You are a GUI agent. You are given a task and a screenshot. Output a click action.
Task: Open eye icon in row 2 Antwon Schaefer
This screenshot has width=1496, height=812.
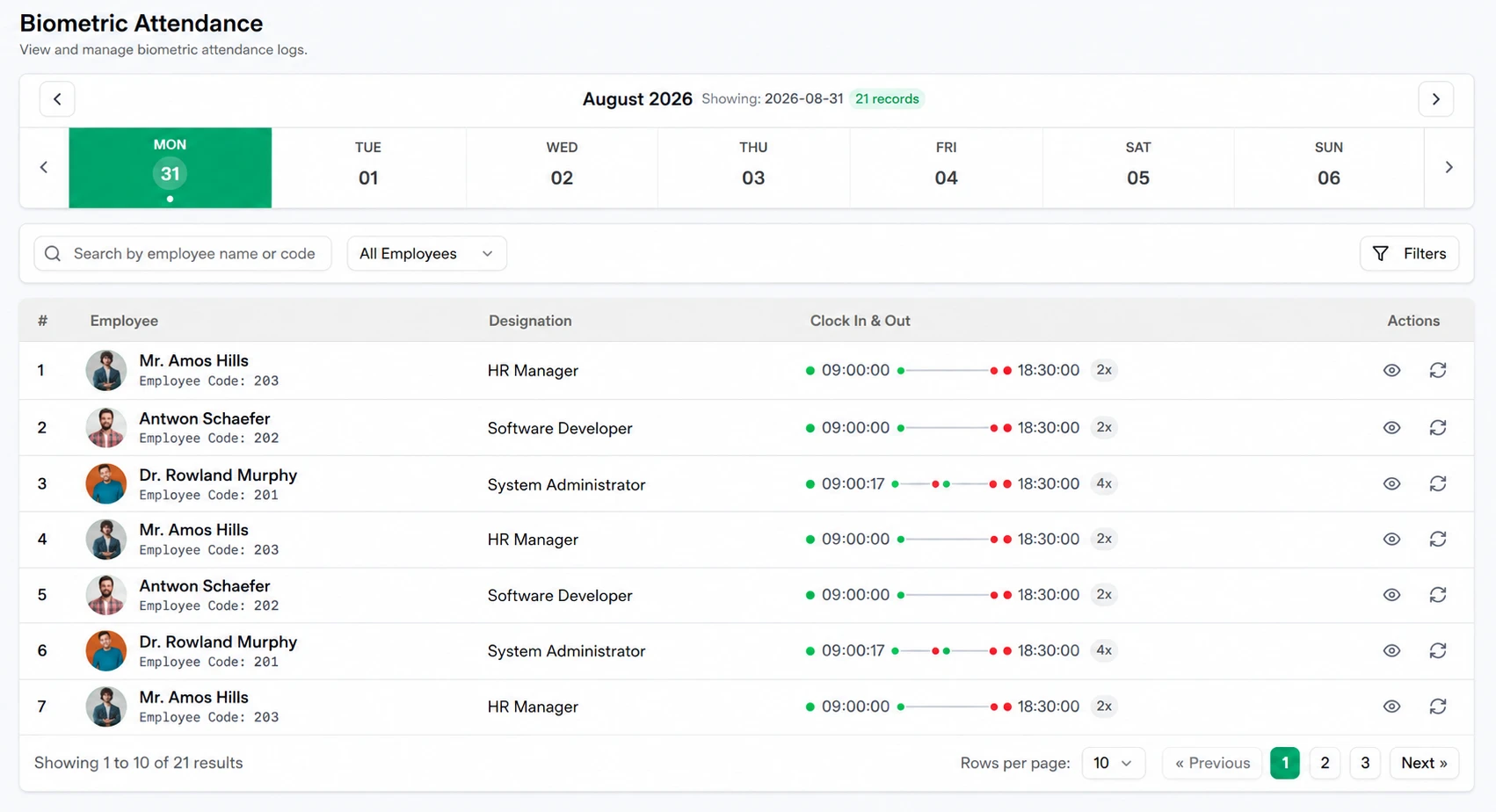pos(1391,428)
